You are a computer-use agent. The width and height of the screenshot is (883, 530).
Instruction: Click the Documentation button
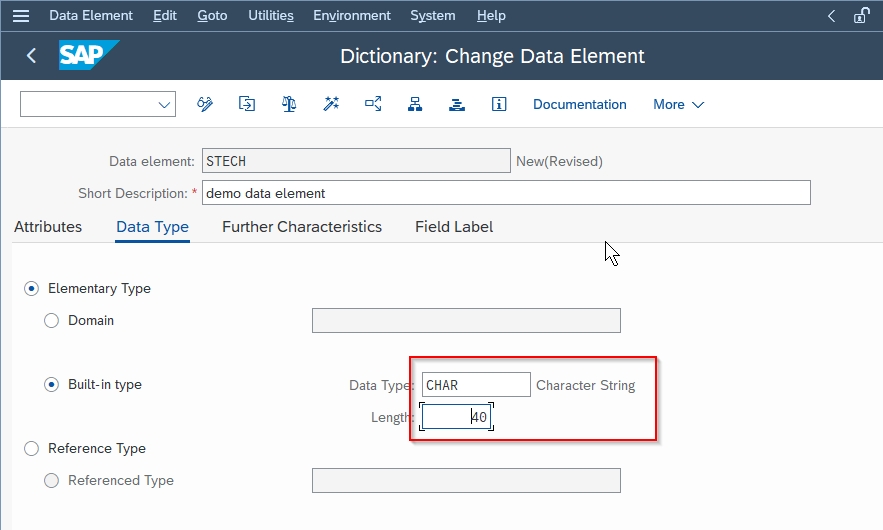pos(579,105)
